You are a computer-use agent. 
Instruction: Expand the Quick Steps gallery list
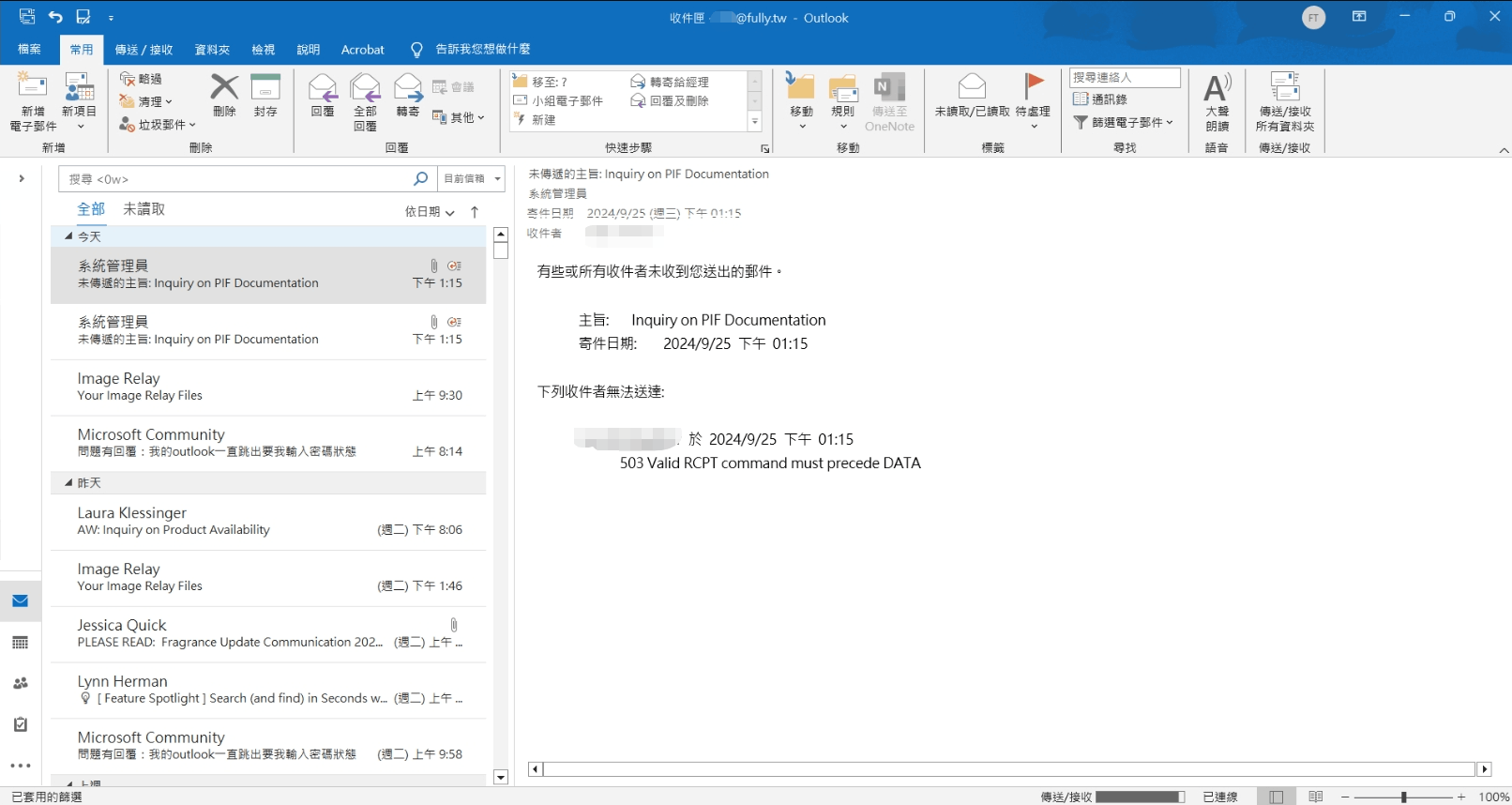pyautogui.click(x=754, y=121)
